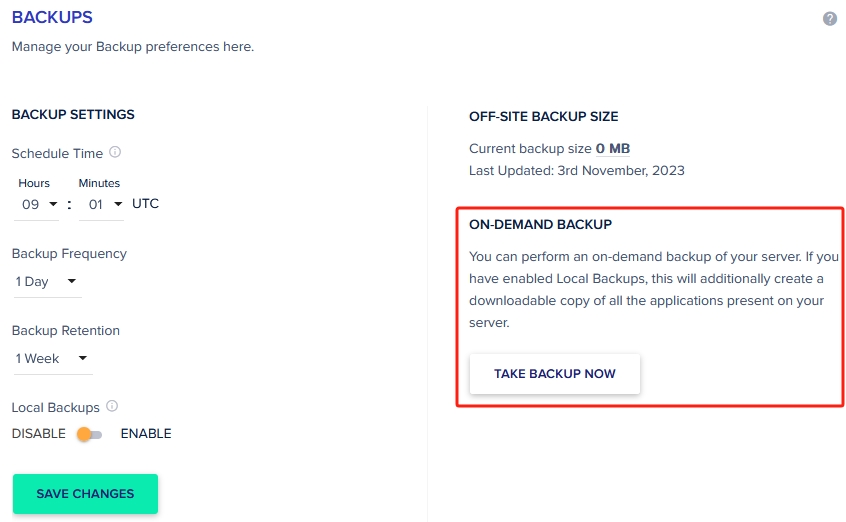Click the BACKUPS page heading

(52, 18)
